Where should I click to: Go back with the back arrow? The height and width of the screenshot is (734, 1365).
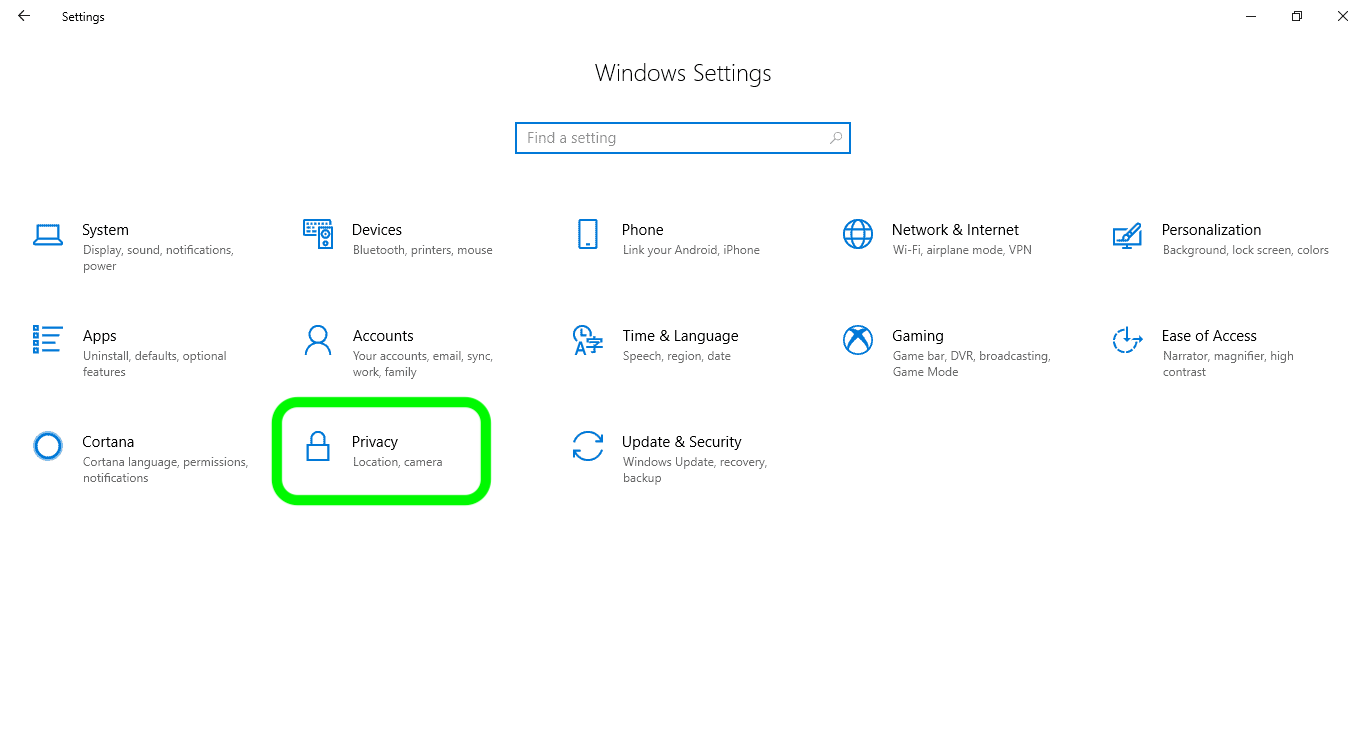(24, 16)
